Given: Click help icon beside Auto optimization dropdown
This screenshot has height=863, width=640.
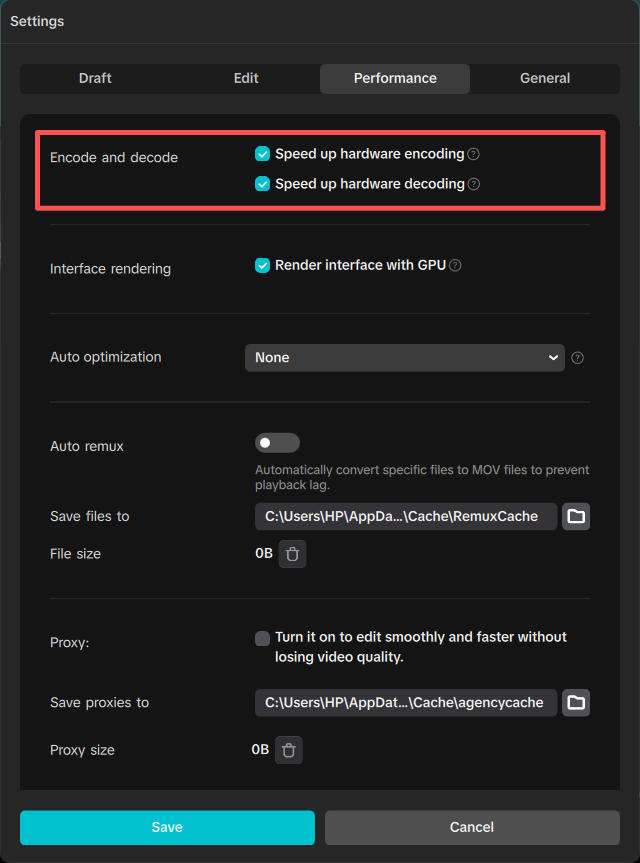Looking at the screenshot, I should (577, 358).
